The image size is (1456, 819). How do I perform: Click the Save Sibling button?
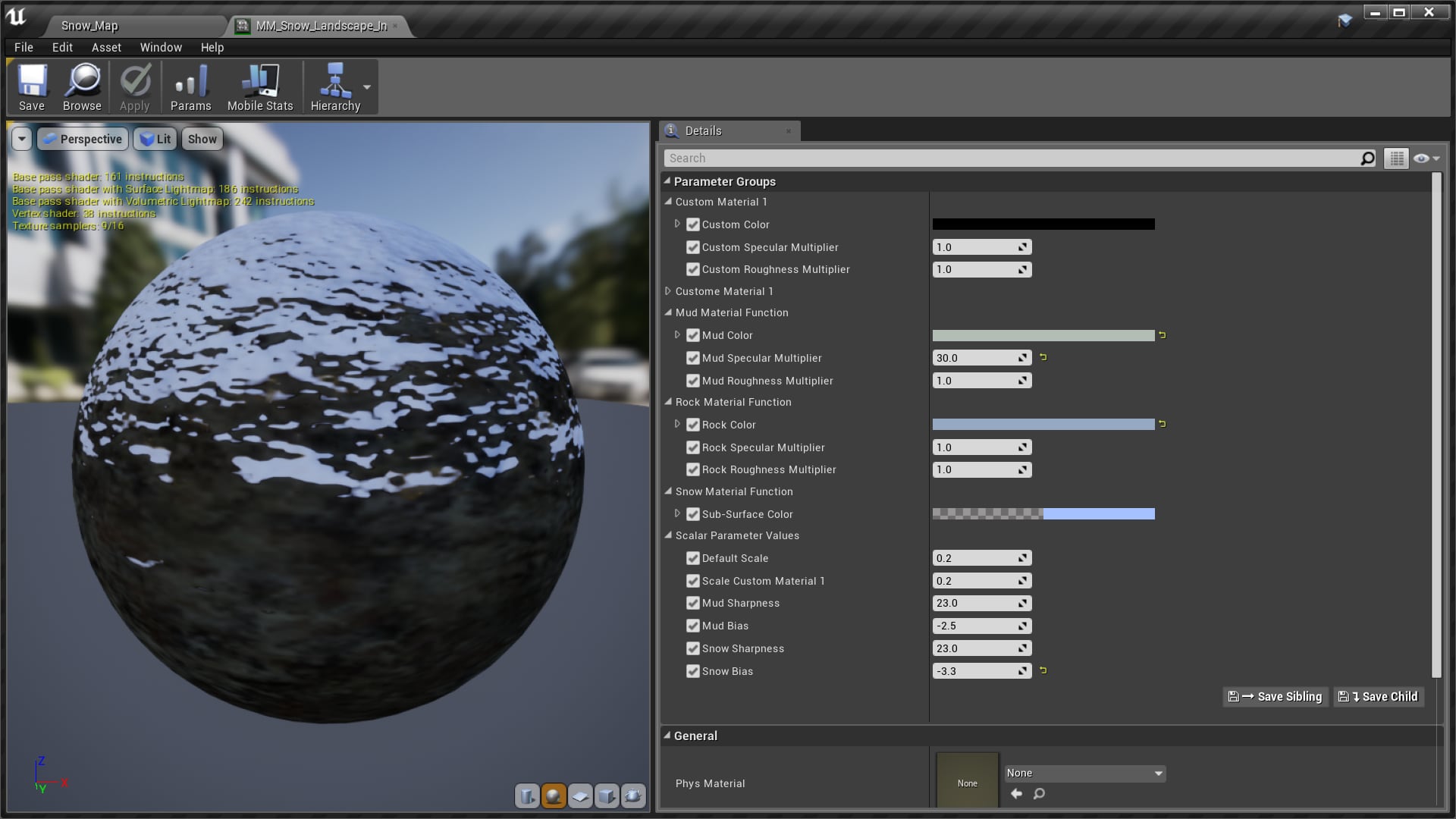[x=1276, y=697]
